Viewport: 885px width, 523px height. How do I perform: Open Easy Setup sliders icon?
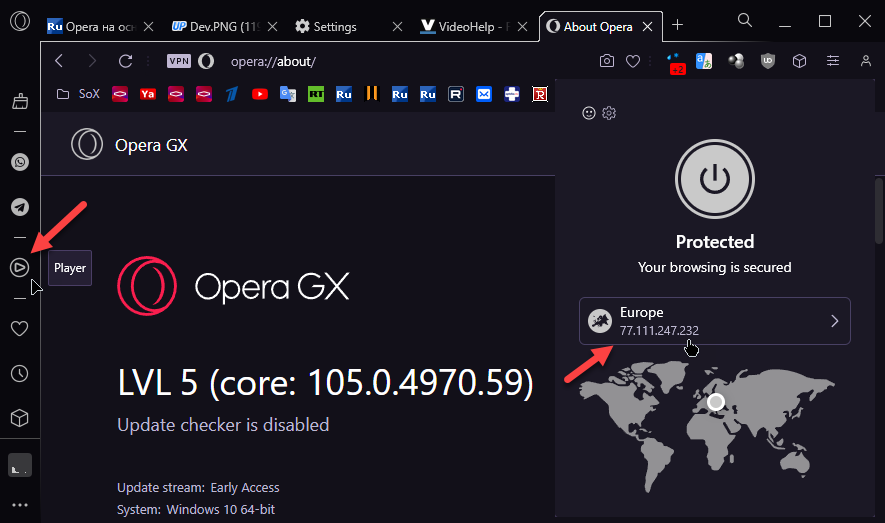tap(833, 61)
